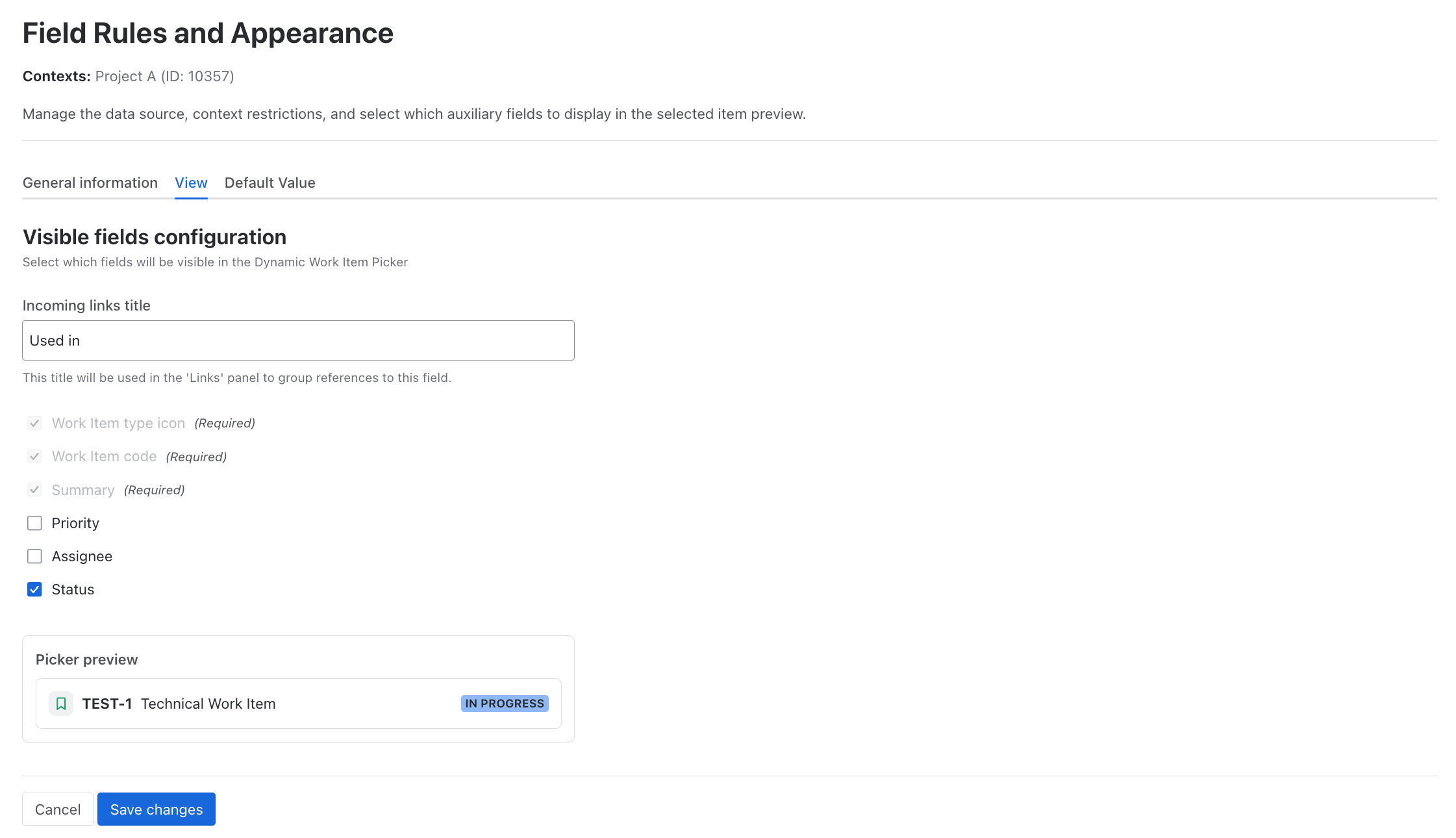1456x838 pixels.
Task: Open the Default Value tab
Action: [270, 183]
